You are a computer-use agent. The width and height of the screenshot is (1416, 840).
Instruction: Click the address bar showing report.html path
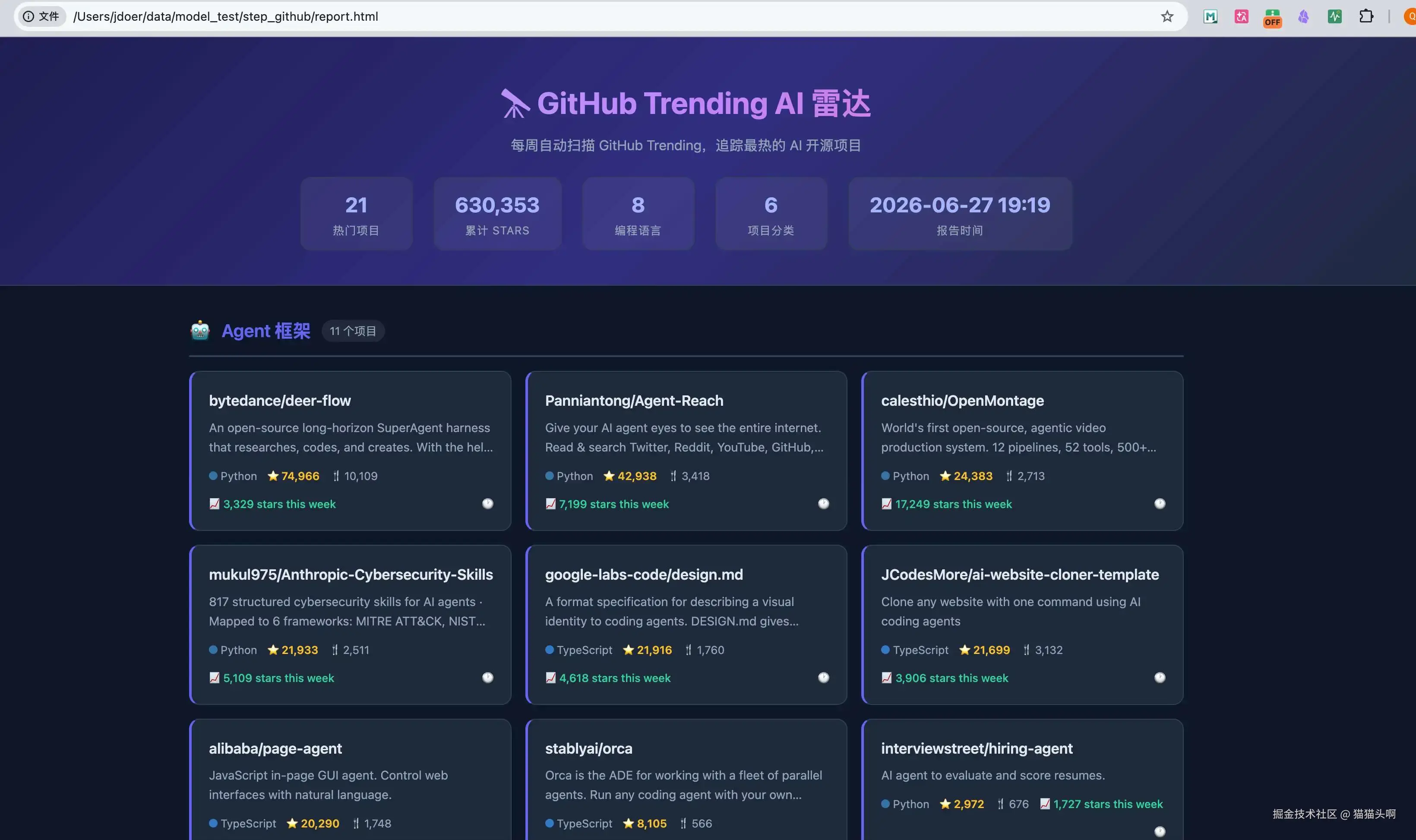(x=600, y=16)
